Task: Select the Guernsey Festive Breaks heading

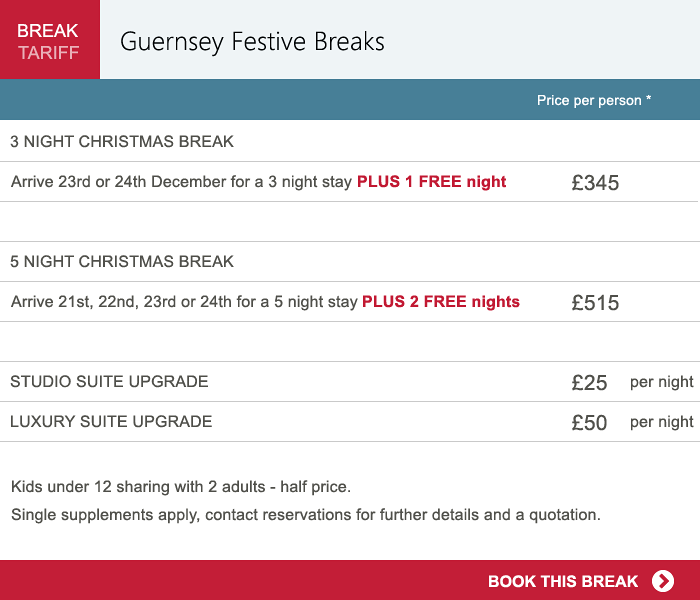Action: 252,42
